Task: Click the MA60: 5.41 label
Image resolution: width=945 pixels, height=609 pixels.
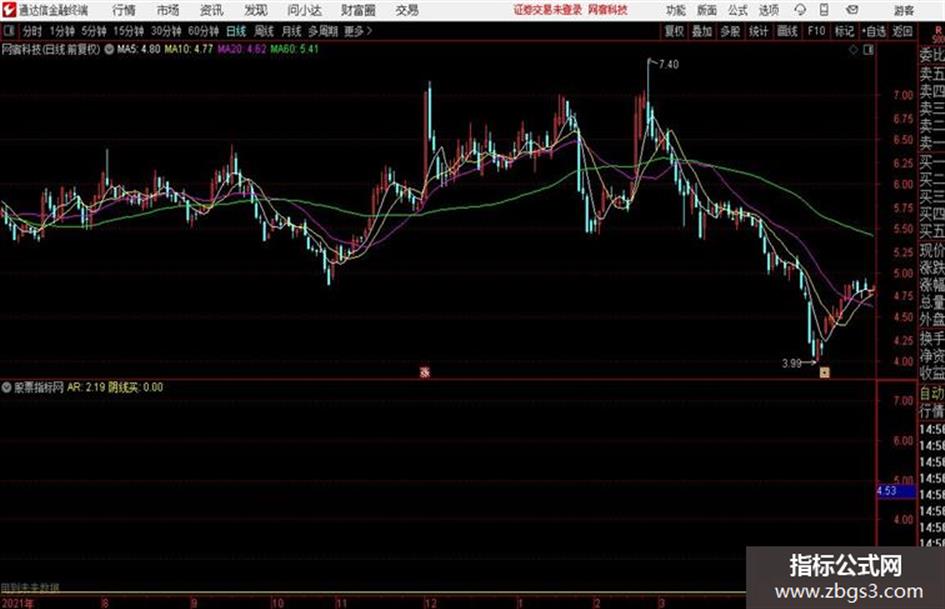Action: coord(294,49)
